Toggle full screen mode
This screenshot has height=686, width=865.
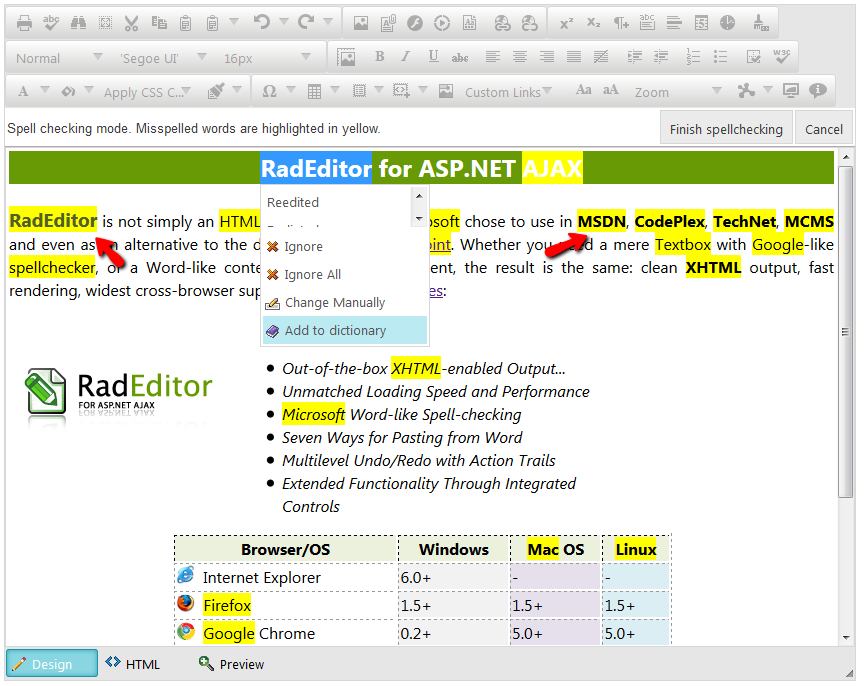click(x=791, y=91)
